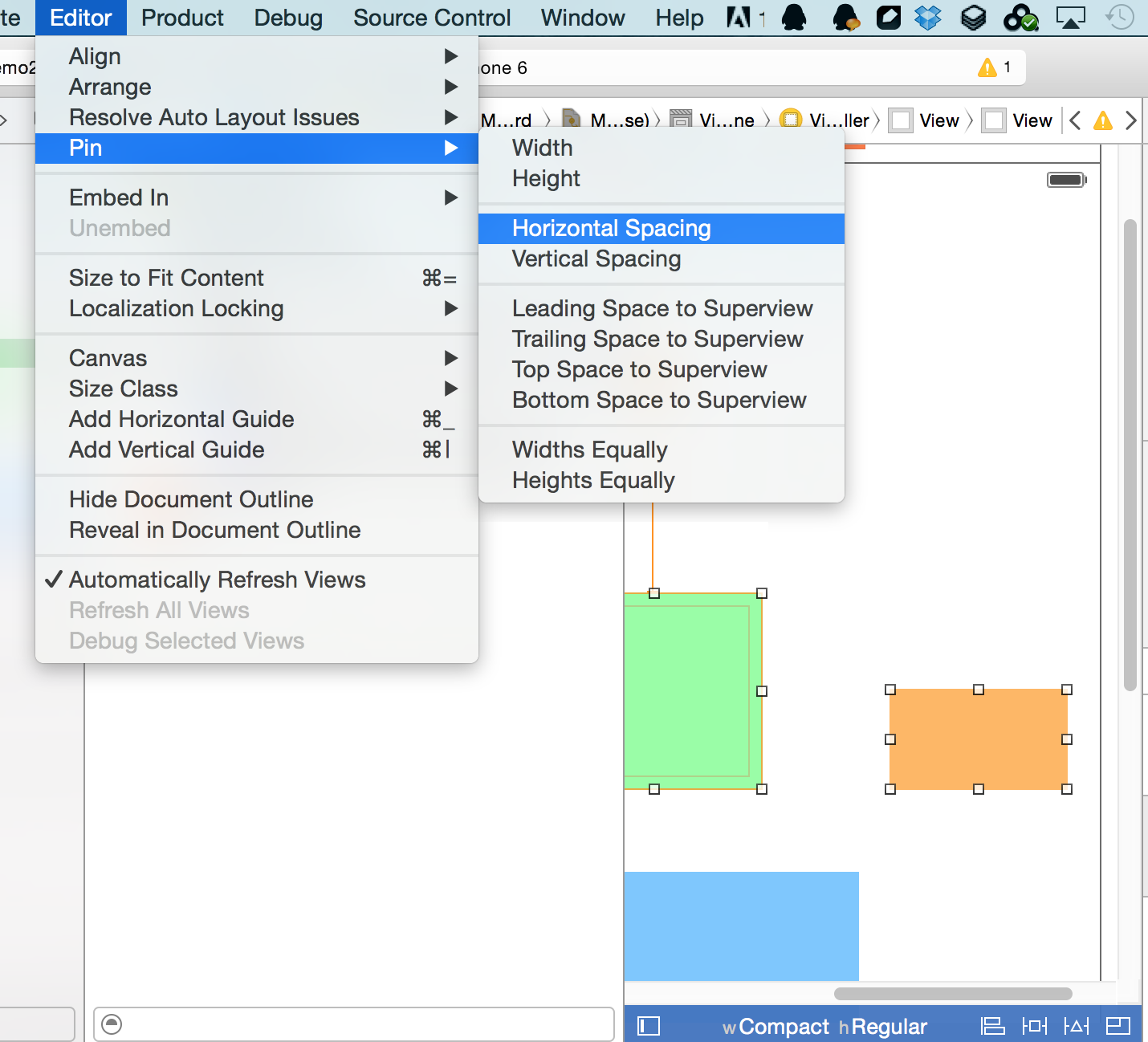Choose Horizontal Spacing from Pin submenu
Viewport: 1148px width, 1042px height.
611,229
